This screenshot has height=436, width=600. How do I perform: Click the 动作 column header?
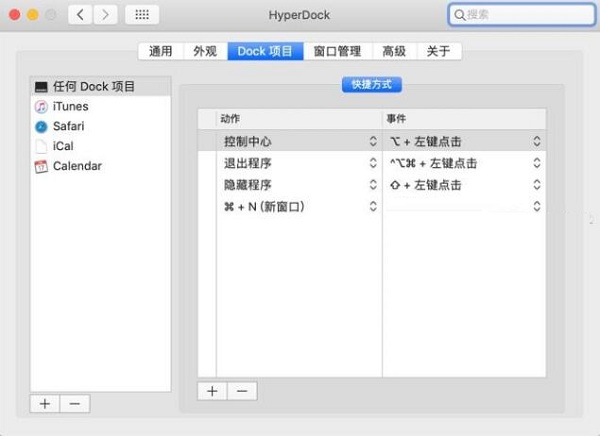[299, 119]
